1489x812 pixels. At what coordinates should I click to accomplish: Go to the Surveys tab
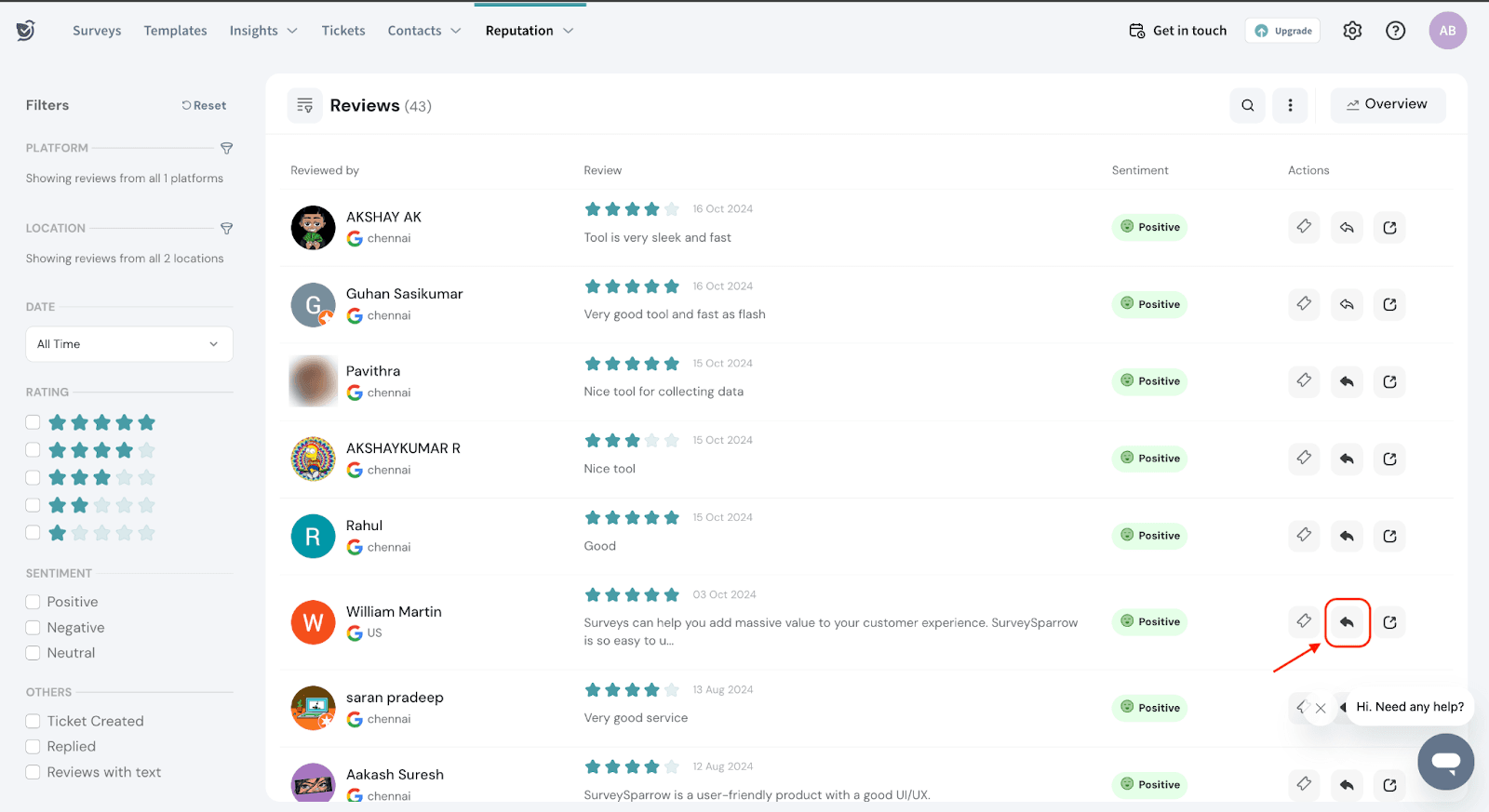click(97, 31)
